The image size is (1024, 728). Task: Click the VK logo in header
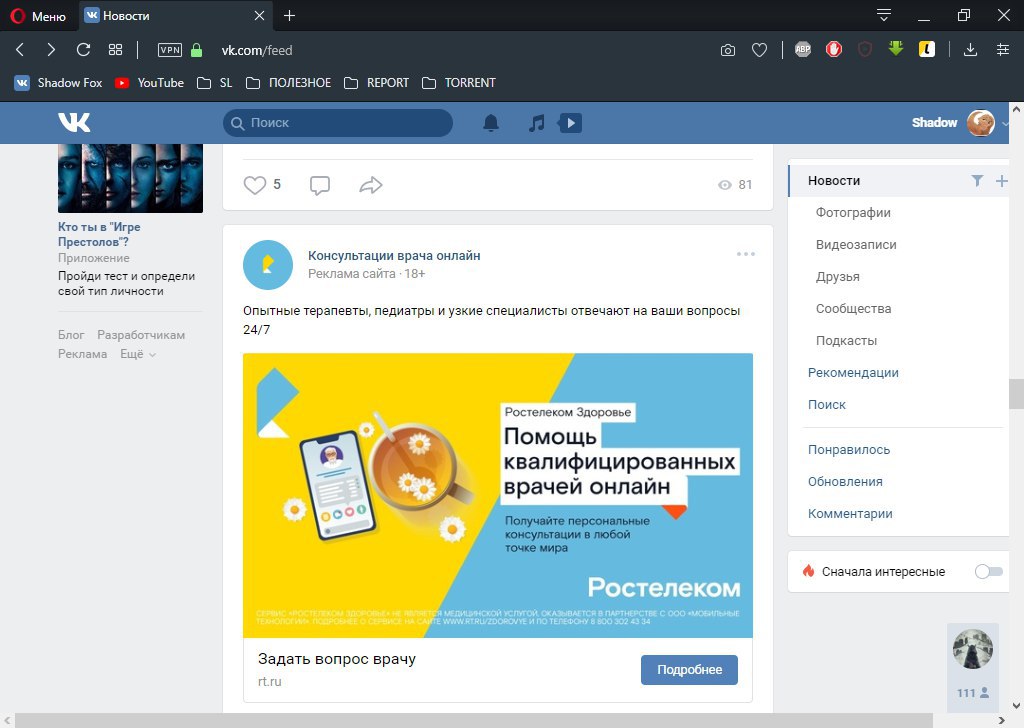tap(74, 122)
